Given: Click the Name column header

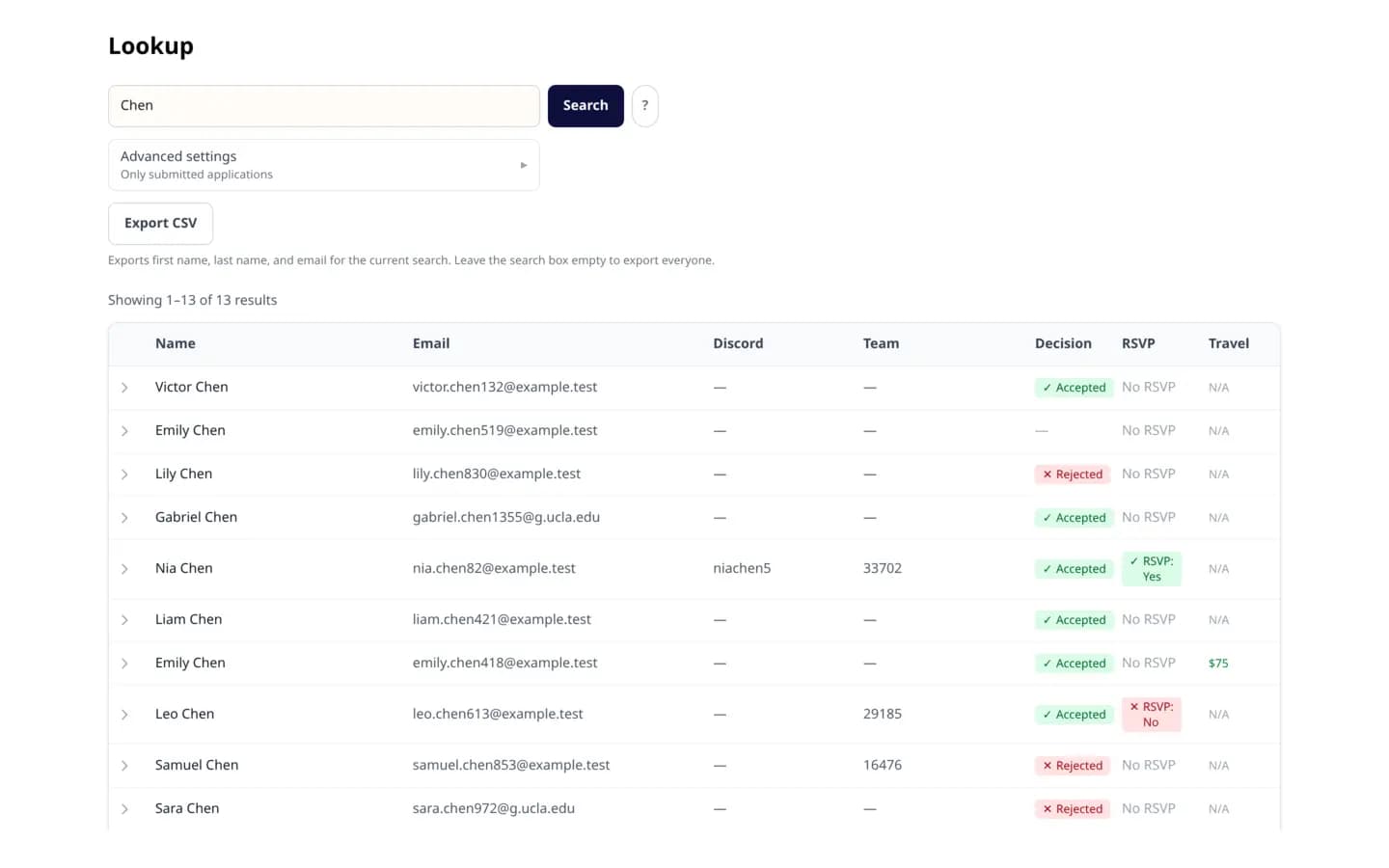Looking at the screenshot, I should 176,343.
